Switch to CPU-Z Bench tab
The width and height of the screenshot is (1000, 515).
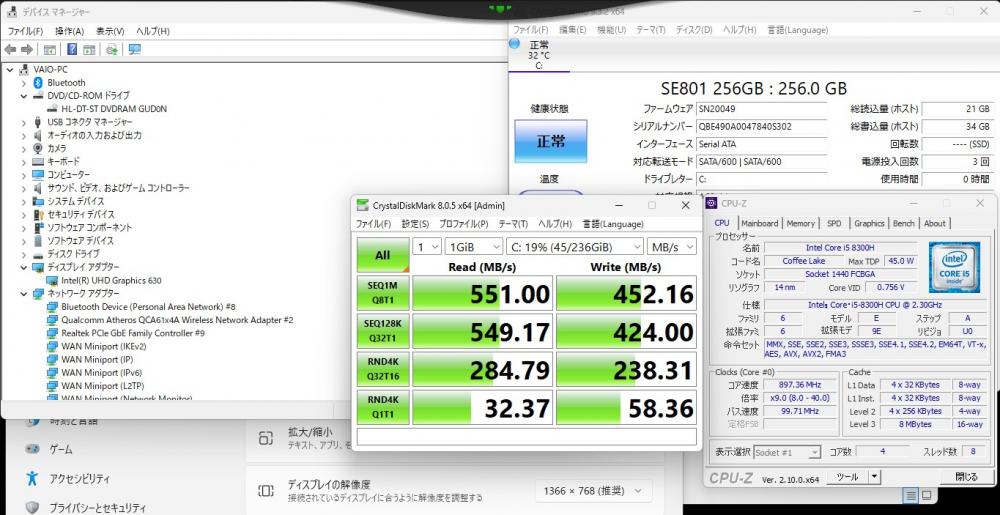[x=903, y=223]
